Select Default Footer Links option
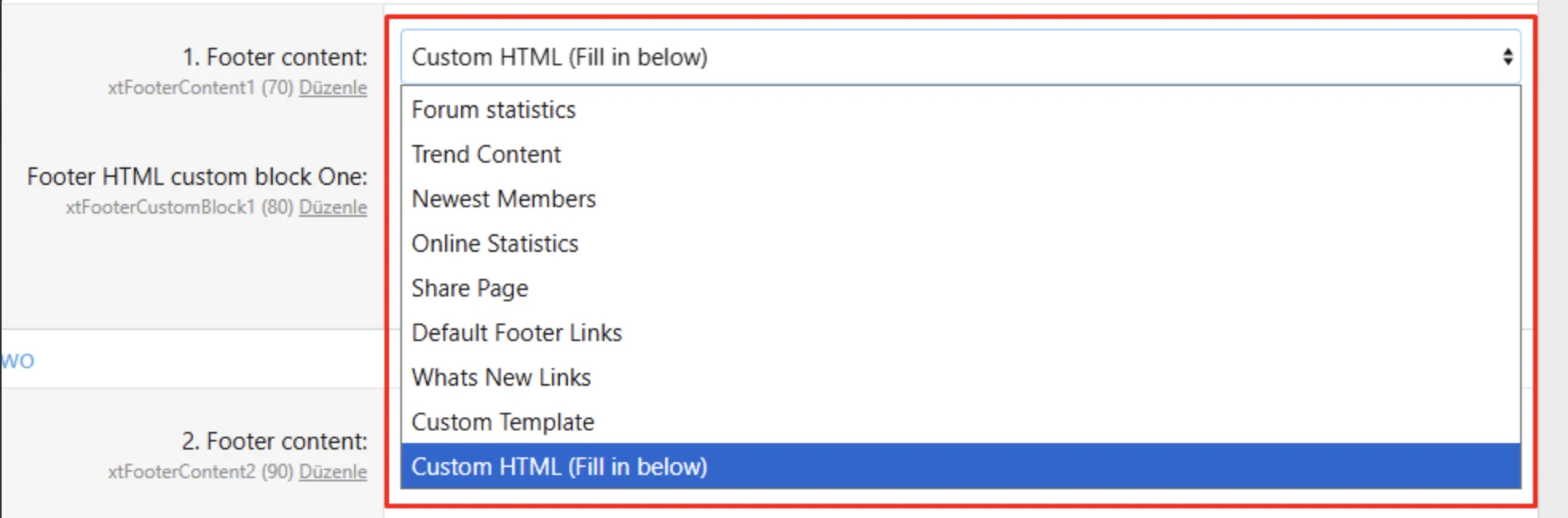Screen dimensions: 1568x518 [516, 333]
